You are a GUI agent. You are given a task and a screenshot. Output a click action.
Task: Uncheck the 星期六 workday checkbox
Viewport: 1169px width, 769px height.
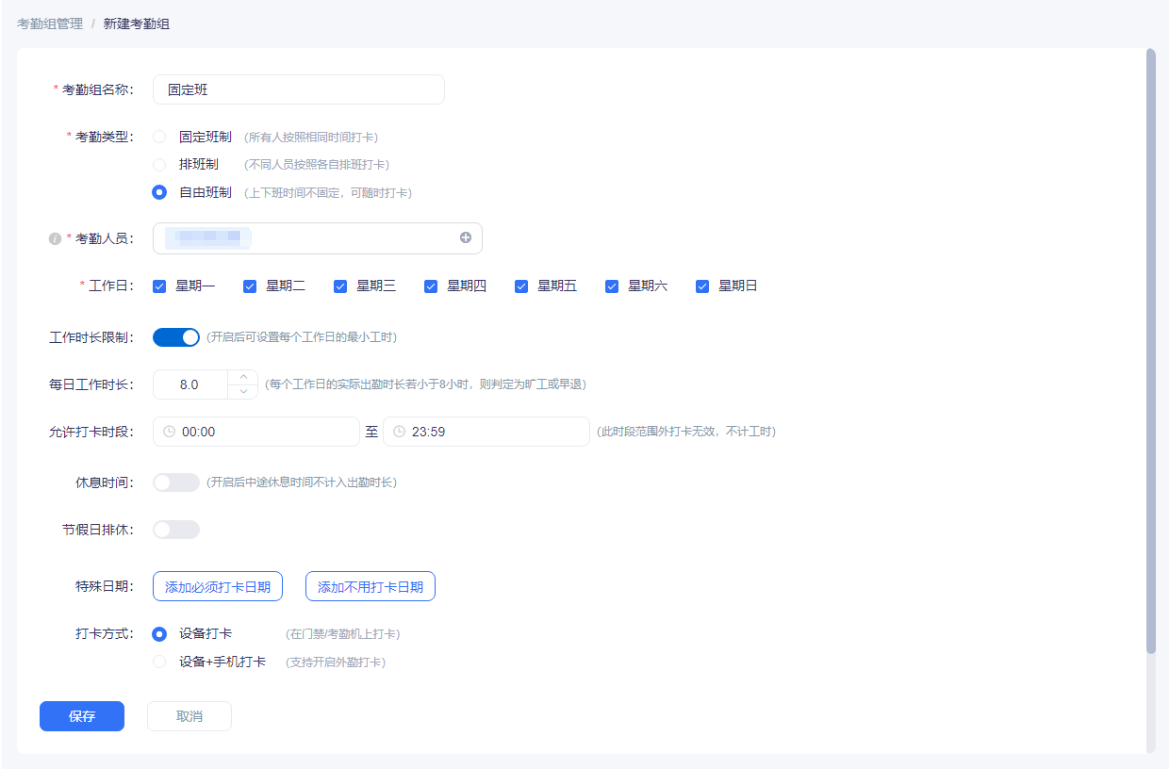[x=612, y=287]
